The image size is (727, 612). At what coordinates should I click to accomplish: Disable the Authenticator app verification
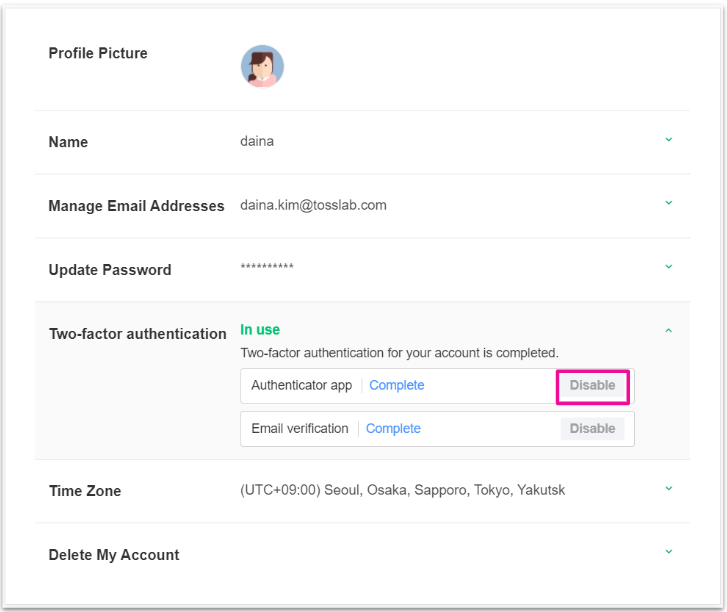pyautogui.click(x=592, y=386)
